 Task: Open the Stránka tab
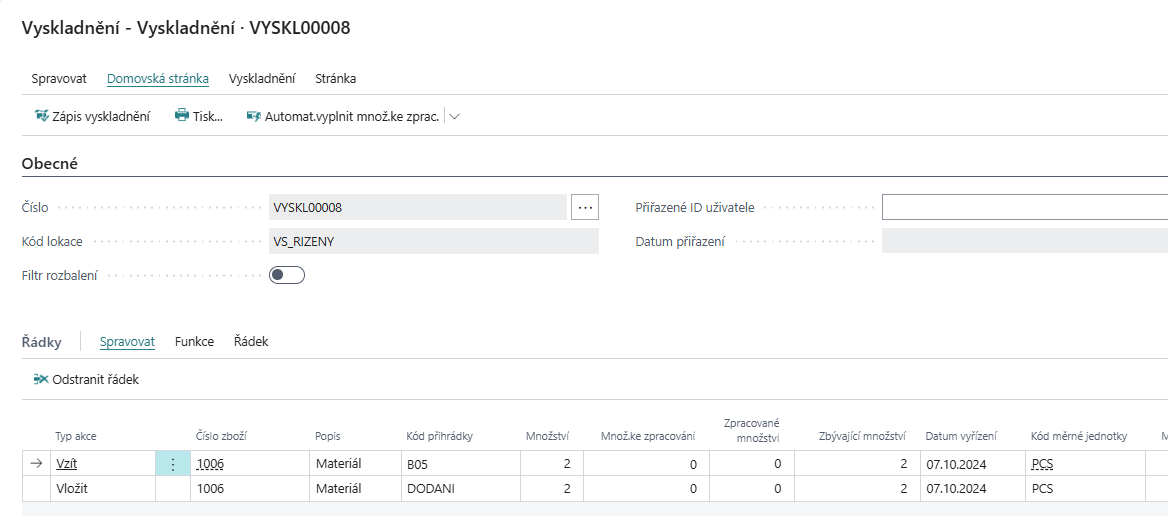pos(336,78)
